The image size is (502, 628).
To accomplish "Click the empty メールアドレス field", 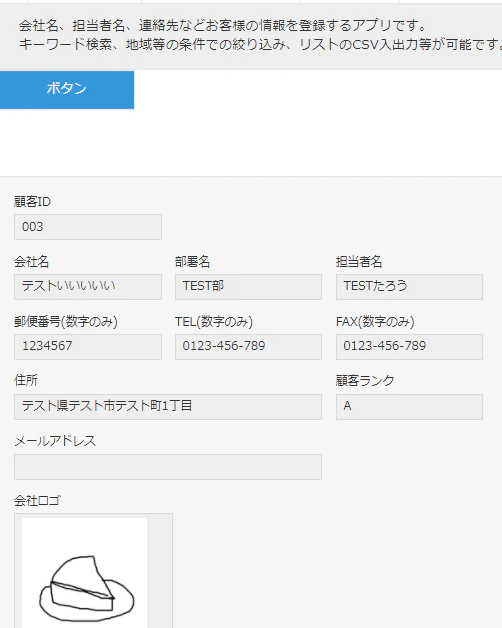I will pos(168,467).
